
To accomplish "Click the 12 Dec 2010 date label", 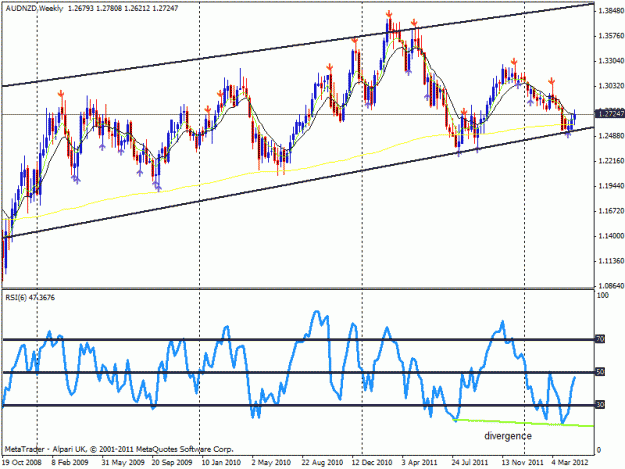I will pyautogui.click(x=372, y=462).
